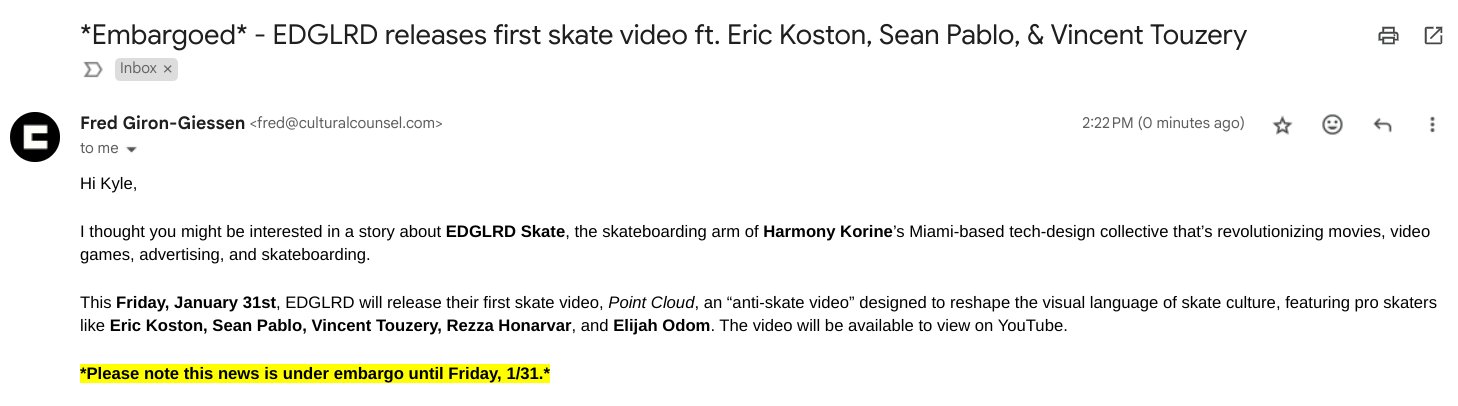Screen dimensions: 1458x406
Task: Click the email subject line starting *Embargoed*
Action: [x=663, y=36]
